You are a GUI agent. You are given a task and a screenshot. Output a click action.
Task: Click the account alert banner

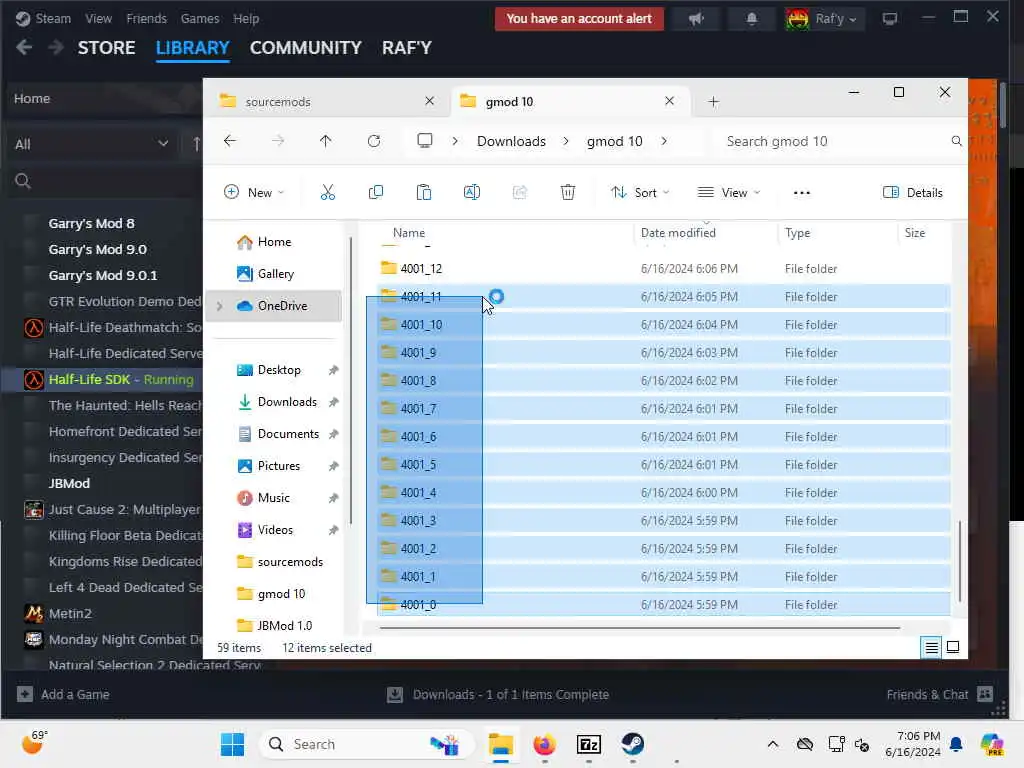tap(579, 19)
